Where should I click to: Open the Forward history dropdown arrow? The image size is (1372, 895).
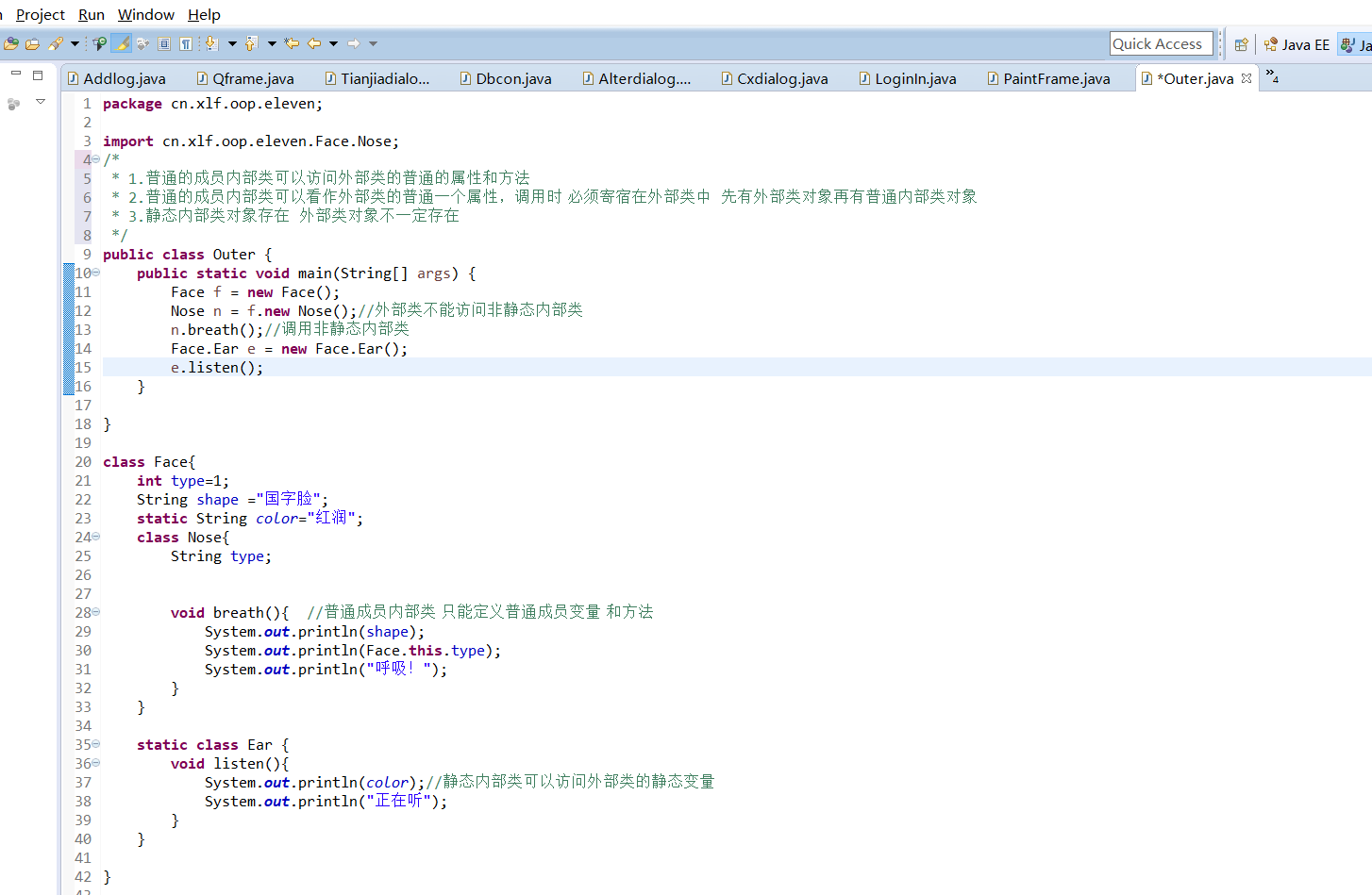click(373, 43)
